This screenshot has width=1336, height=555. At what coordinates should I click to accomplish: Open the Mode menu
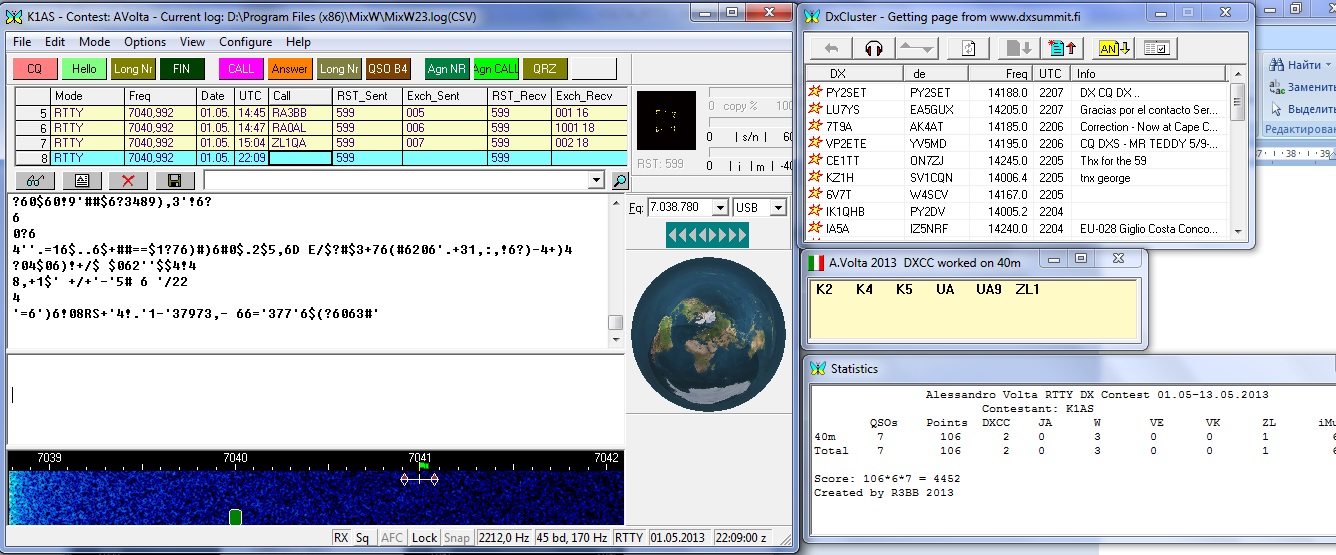(x=94, y=42)
